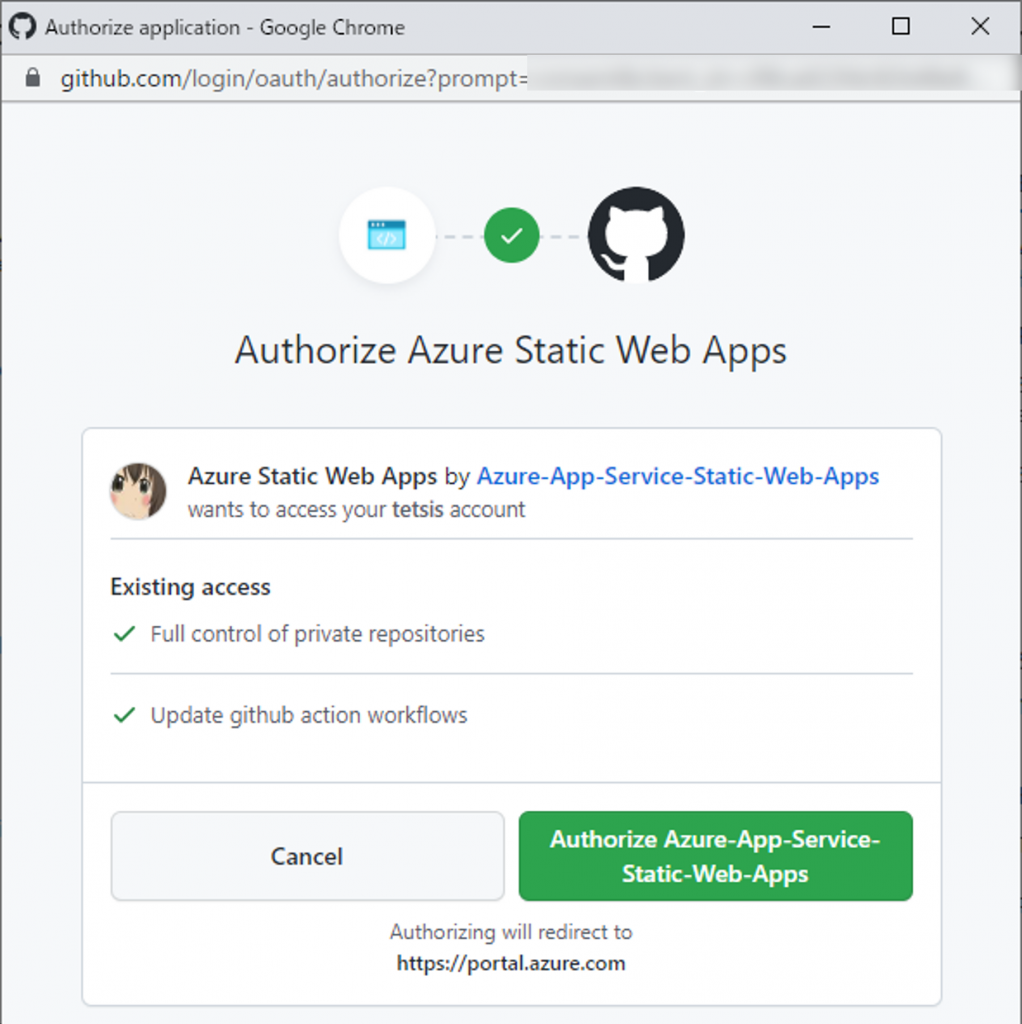Click the Existing access section label
Screen dimensions: 1022x1024
coord(190,587)
